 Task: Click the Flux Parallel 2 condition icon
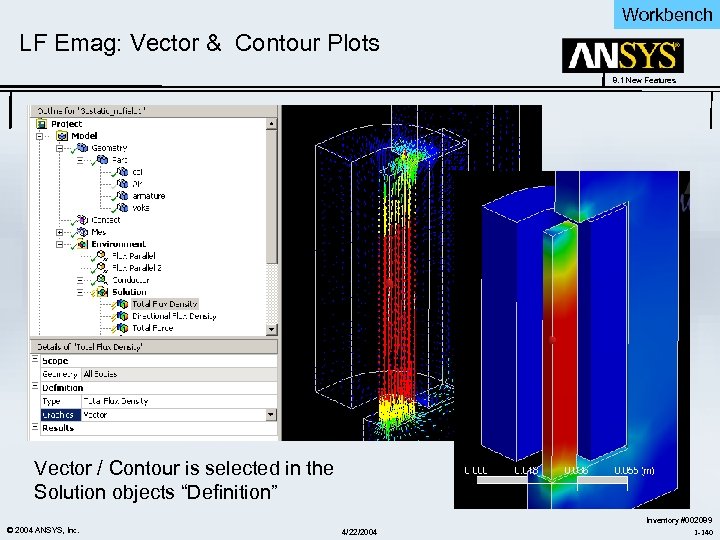(102, 268)
